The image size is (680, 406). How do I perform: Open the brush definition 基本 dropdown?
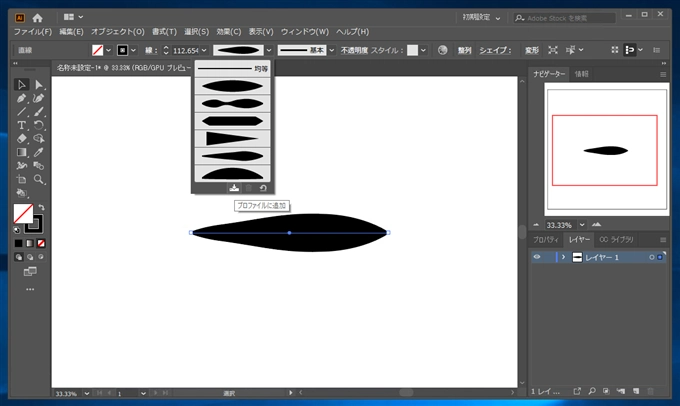tap(332, 50)
